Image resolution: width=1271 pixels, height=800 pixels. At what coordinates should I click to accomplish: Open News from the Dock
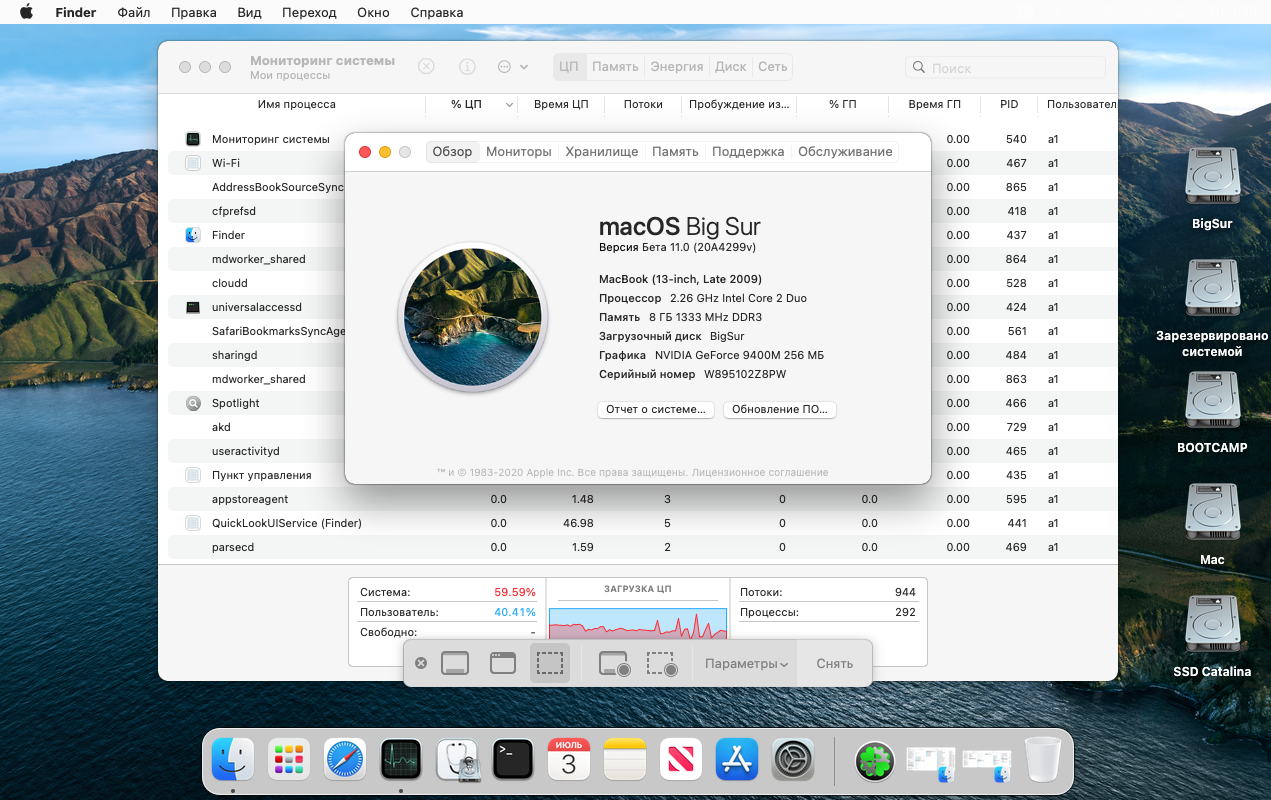681,761
